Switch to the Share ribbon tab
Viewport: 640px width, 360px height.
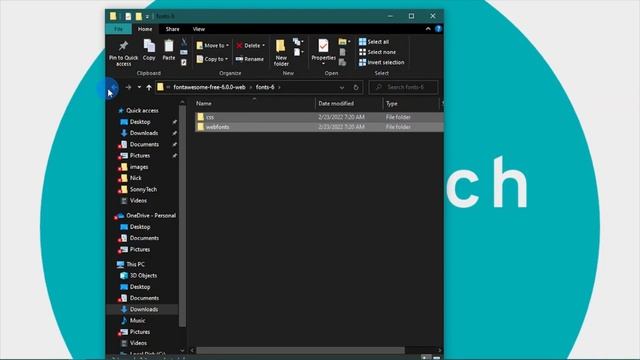tap(172, 29)
